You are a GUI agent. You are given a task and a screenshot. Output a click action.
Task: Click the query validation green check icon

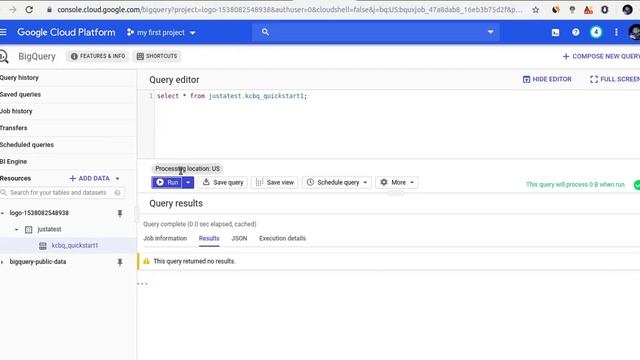pyautogui.click(x=637, y=184)
